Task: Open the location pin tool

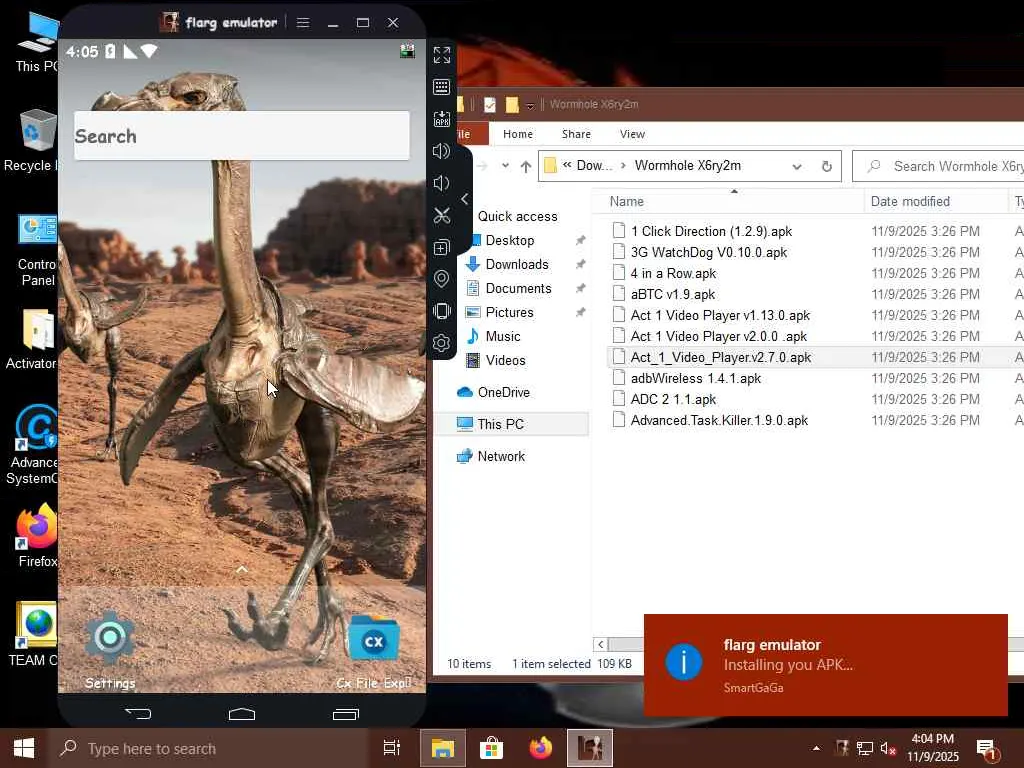Action: [441, 279]
